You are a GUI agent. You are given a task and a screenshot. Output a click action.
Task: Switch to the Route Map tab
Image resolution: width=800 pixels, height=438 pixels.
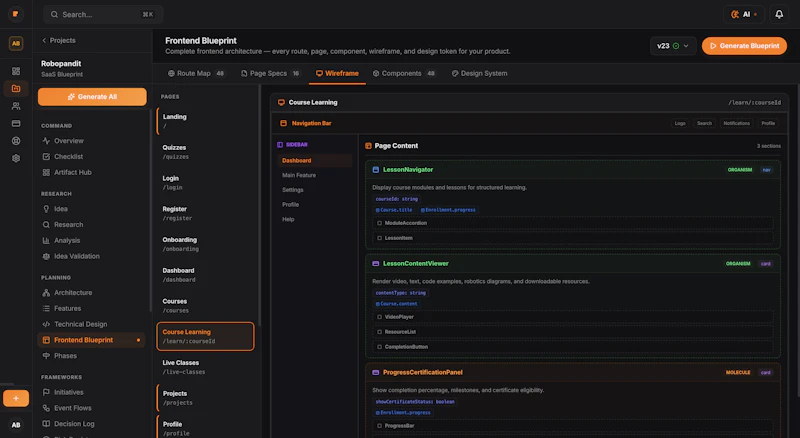point(196,74)
